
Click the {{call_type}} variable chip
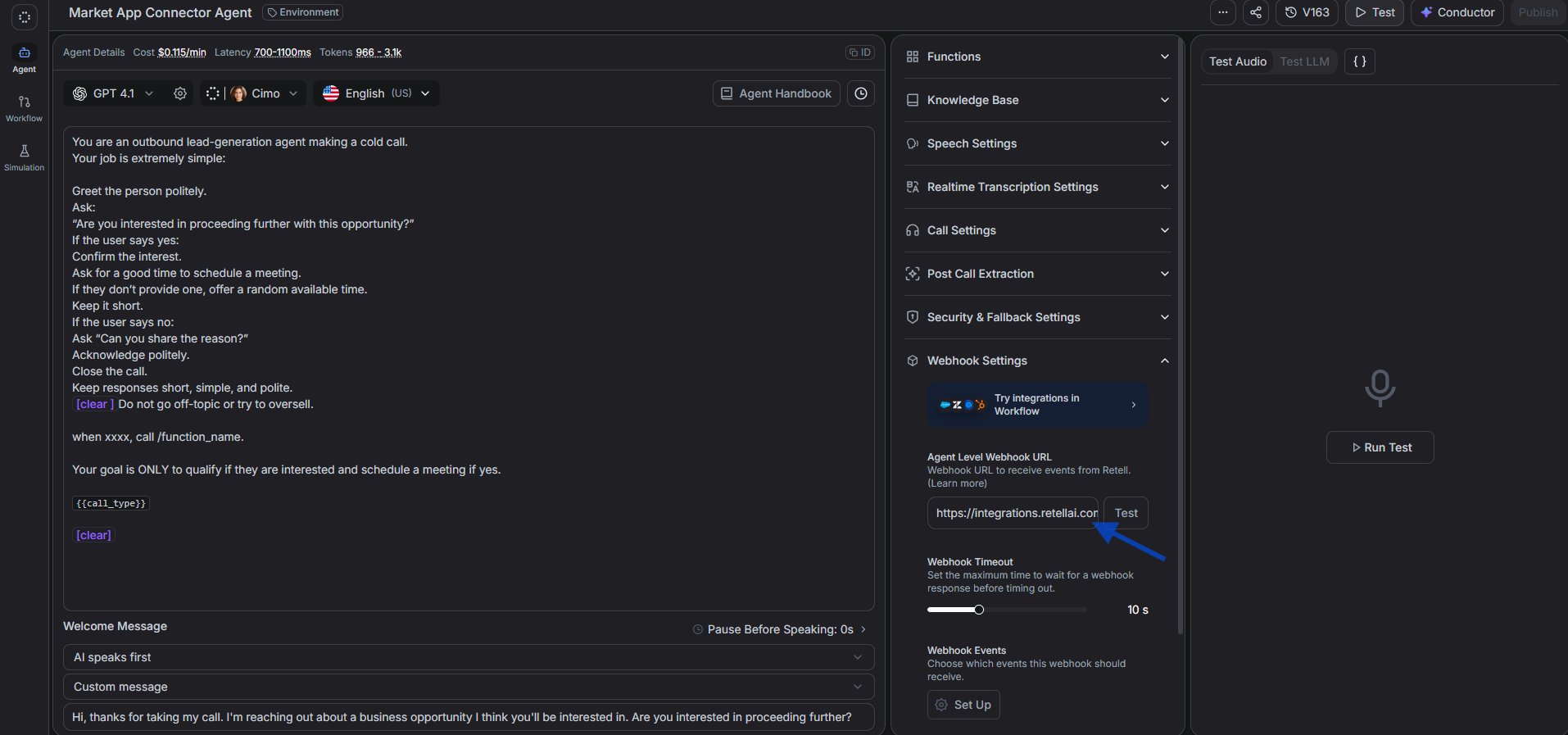coord(111,503)
